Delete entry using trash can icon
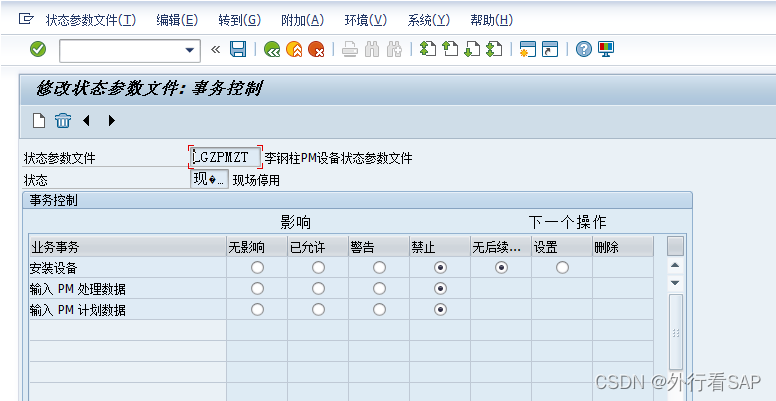The image size is (776, 401). (63, 120)
